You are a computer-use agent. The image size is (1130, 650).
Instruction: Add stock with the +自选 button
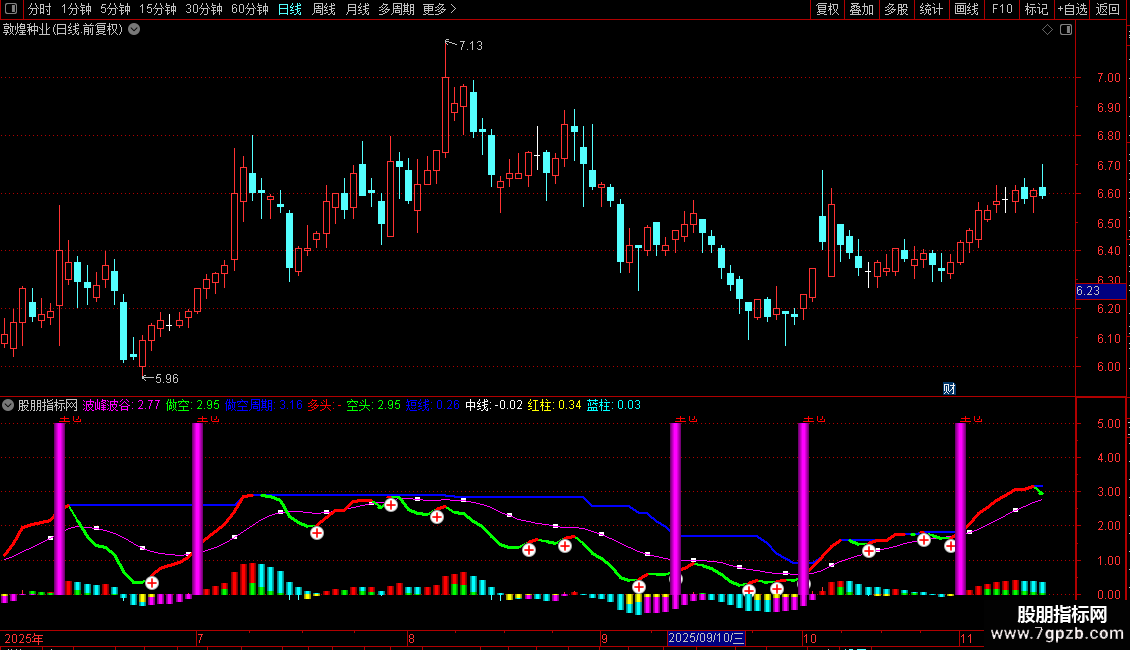click(1072, 9)
